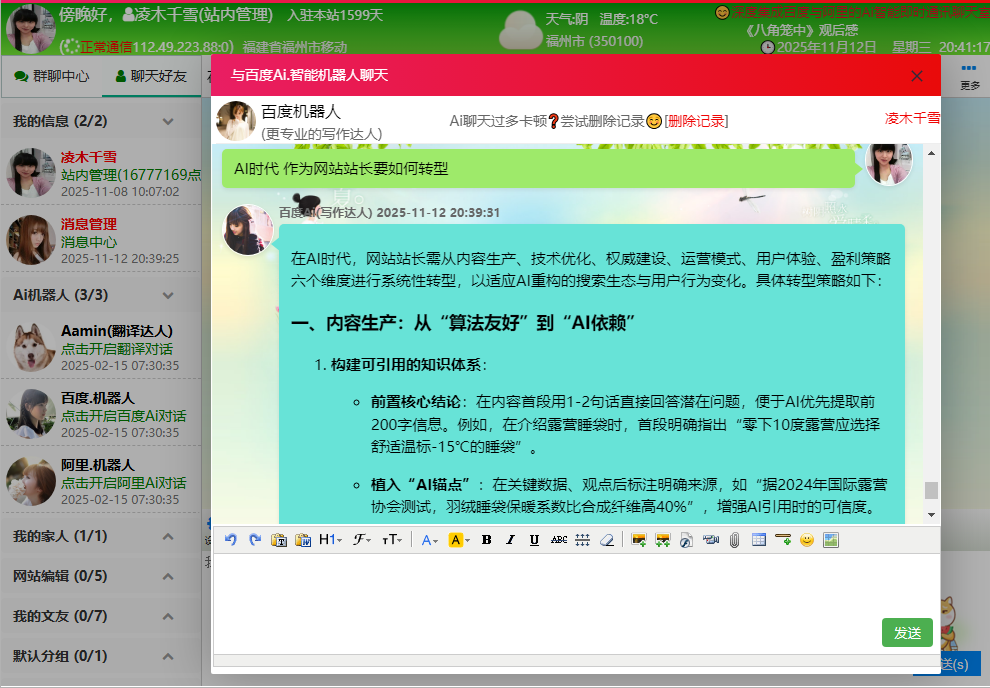This screenshot has width=990, height=688.
Task: Click the '发送' send button
Action: pos(906,633)
